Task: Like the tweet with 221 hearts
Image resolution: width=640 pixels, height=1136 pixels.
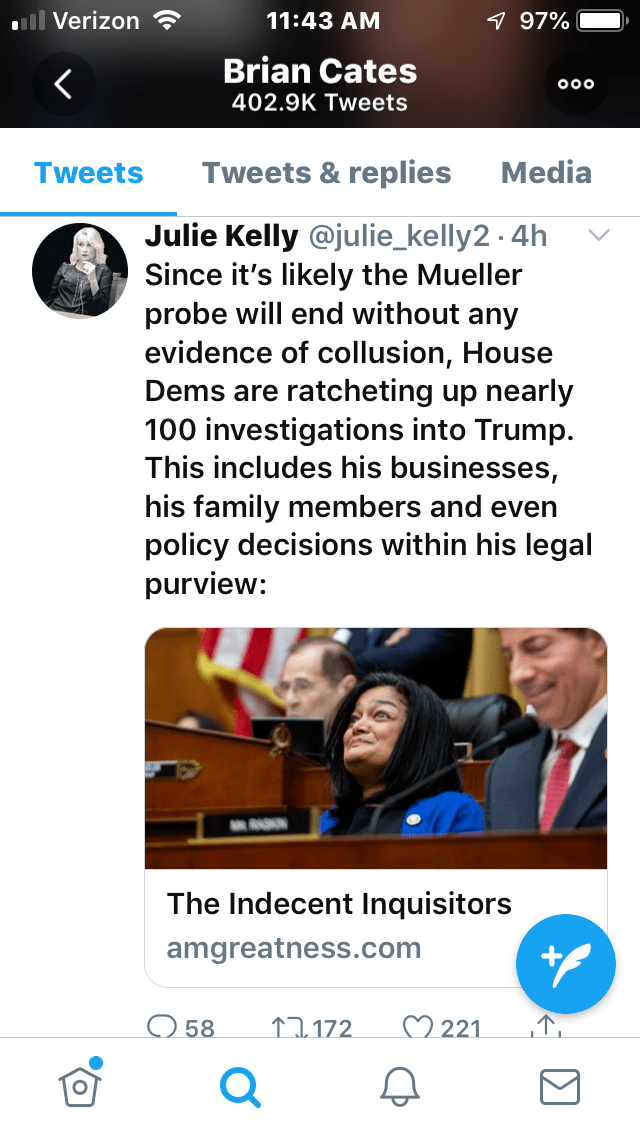Action: (416, 1025)
